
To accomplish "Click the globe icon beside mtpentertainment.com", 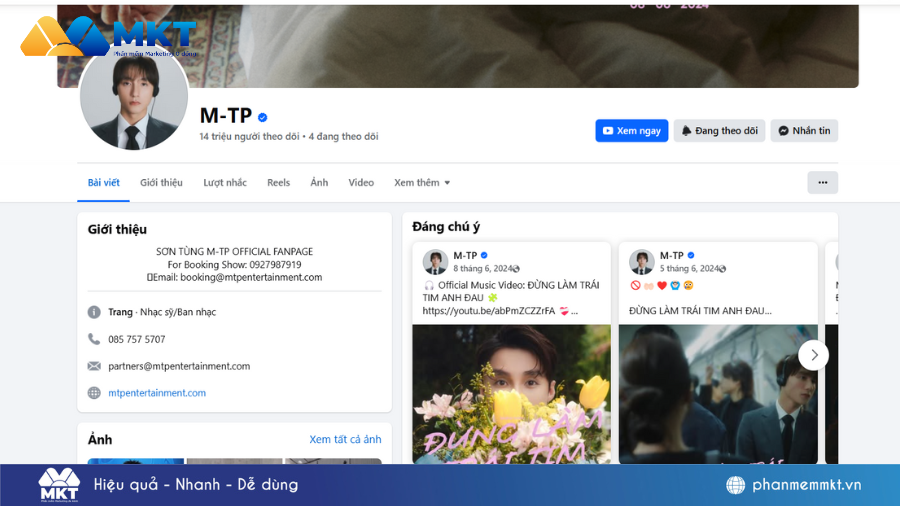I will point(94,393).
